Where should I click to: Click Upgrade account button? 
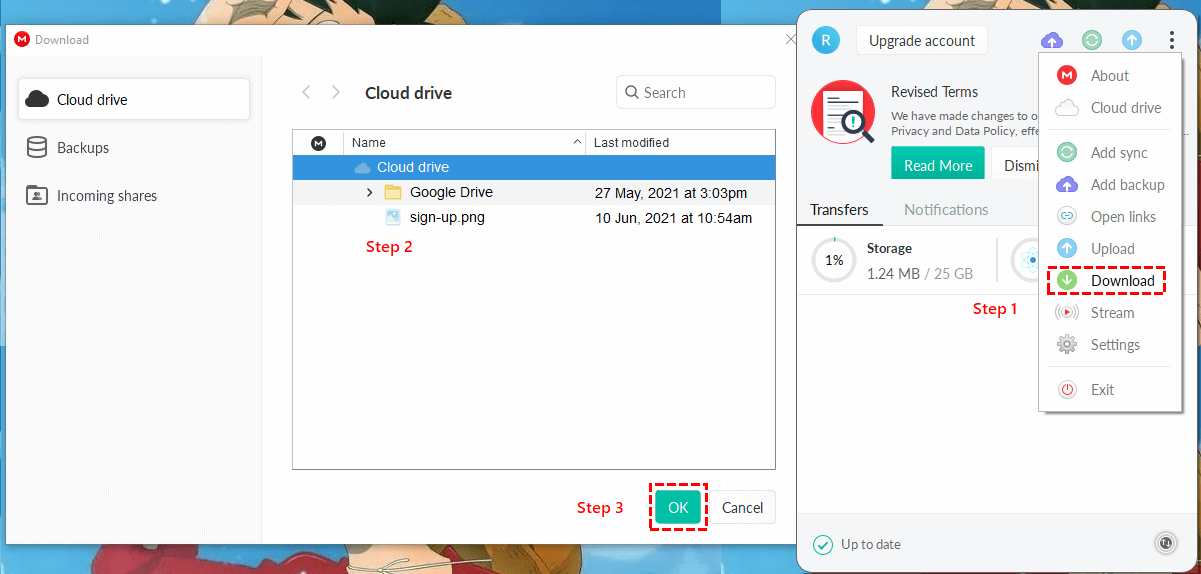tap(922, 40)
